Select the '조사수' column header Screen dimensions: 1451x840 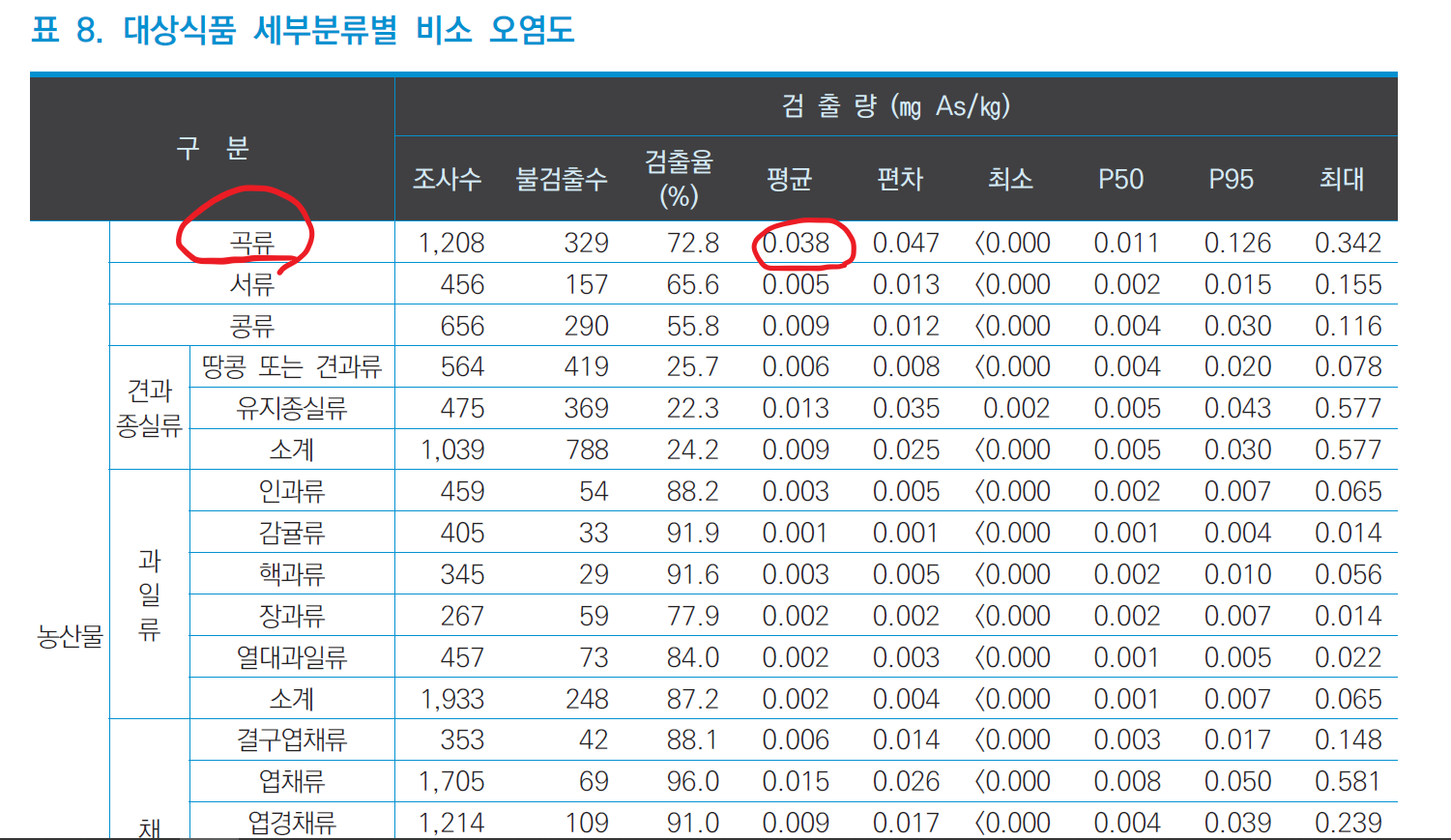[x=448, y=179]
